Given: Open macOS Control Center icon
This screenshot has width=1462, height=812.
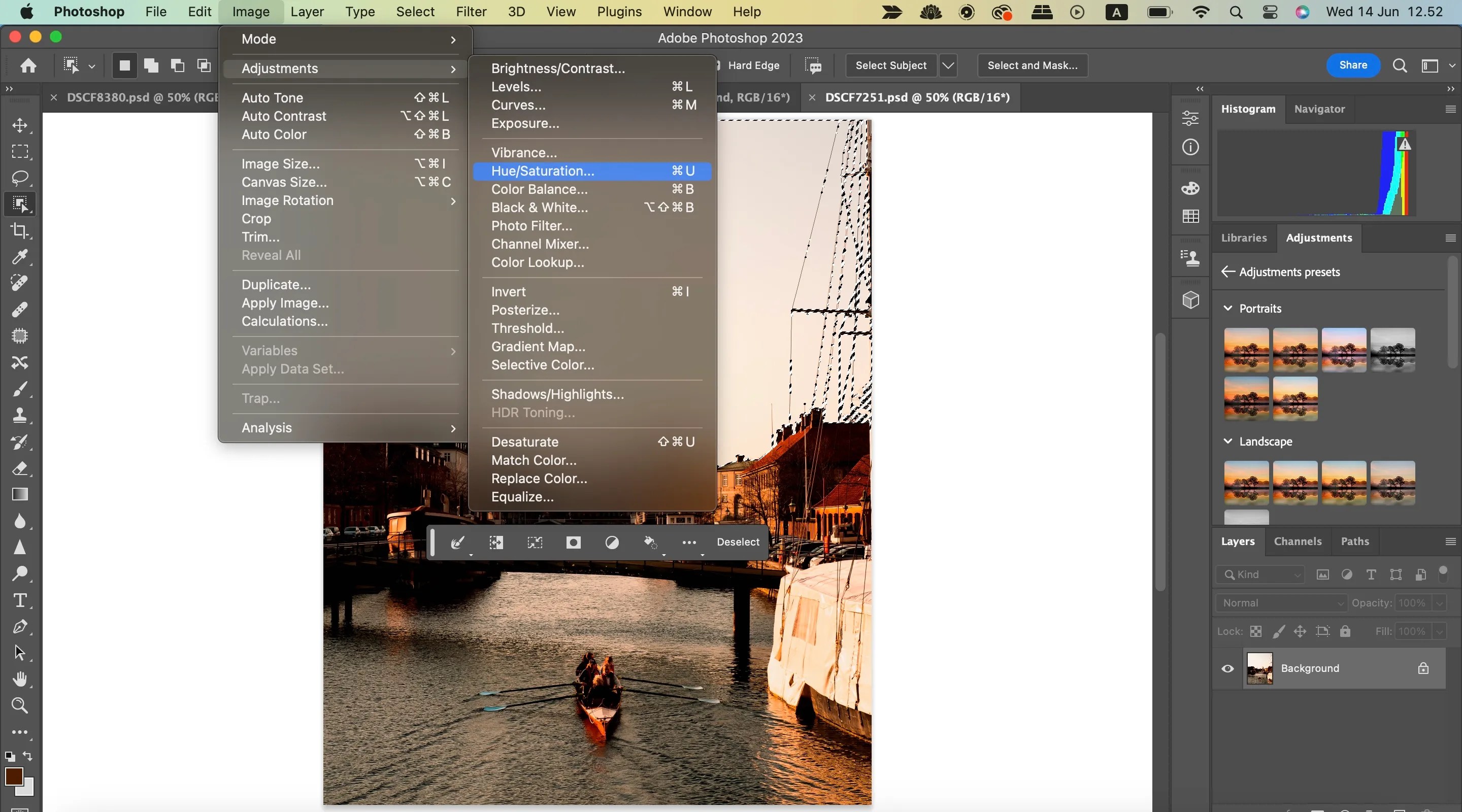Looking at the screenshot, I should 1270,12.
